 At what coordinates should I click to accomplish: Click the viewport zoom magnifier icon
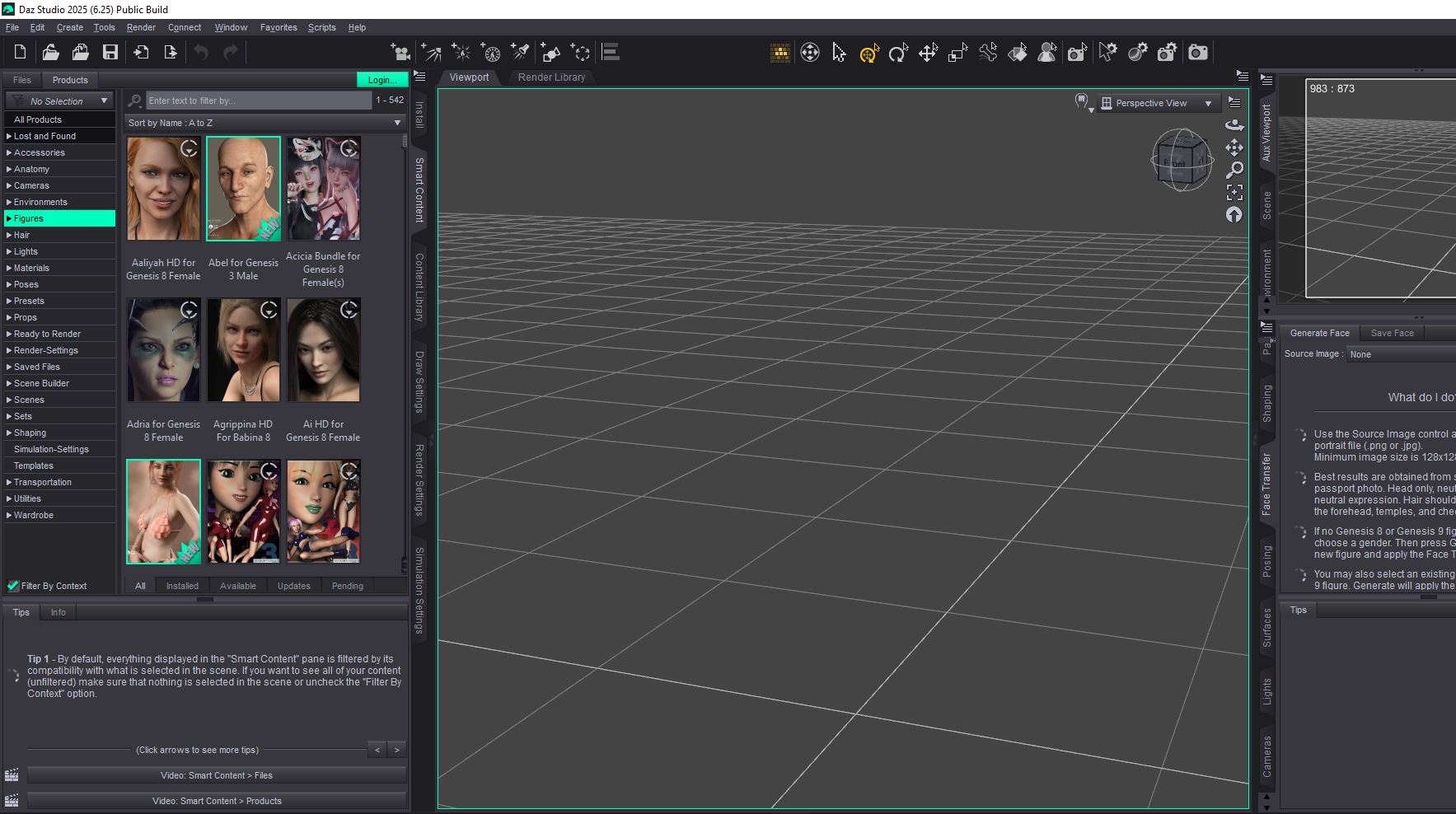(1234, 170)
